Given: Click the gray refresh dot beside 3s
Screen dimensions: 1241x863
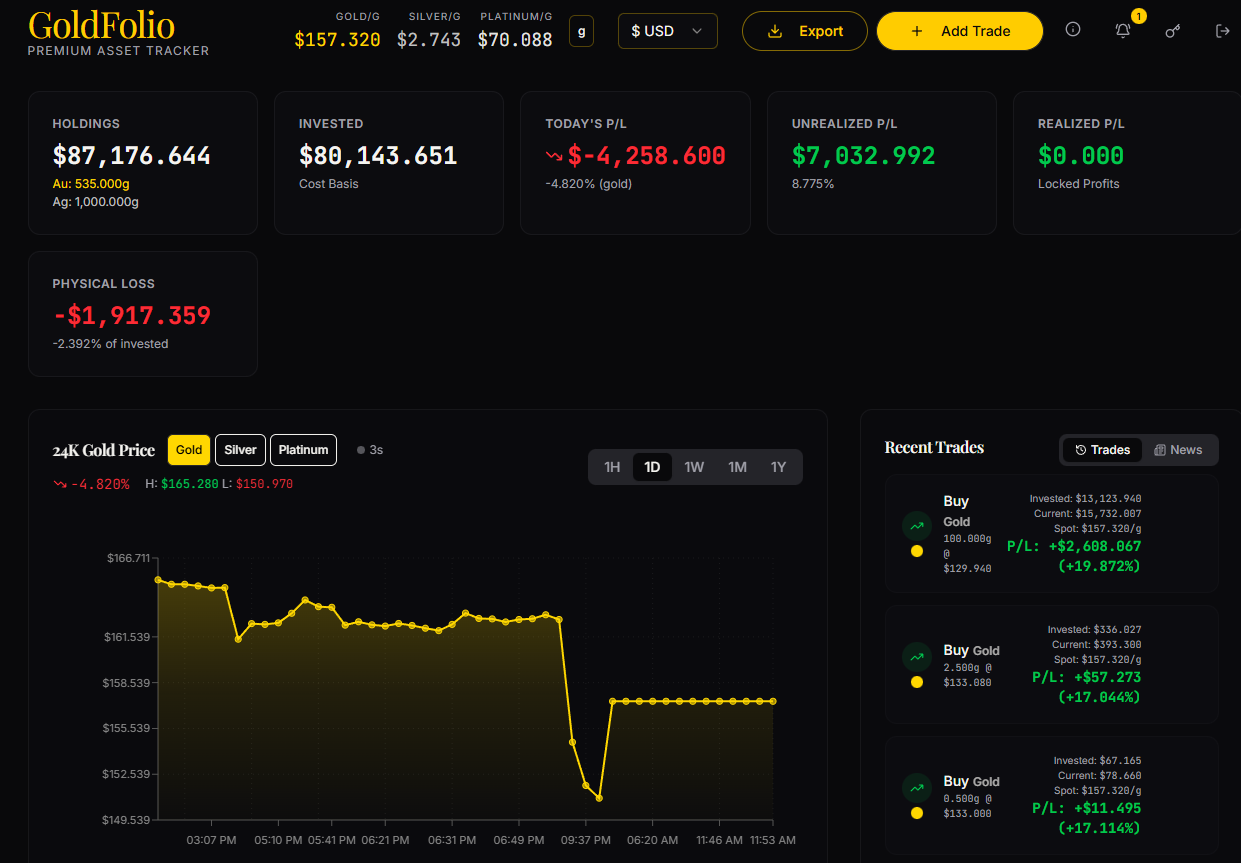Looking at the screenshot, I should click(x=361, y=450).
